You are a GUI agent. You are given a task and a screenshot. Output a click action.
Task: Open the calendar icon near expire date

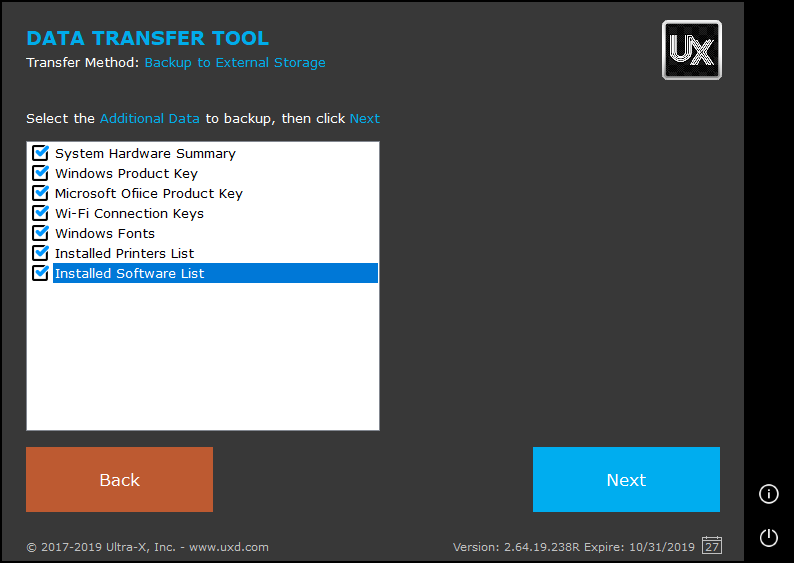pos(712,546)
